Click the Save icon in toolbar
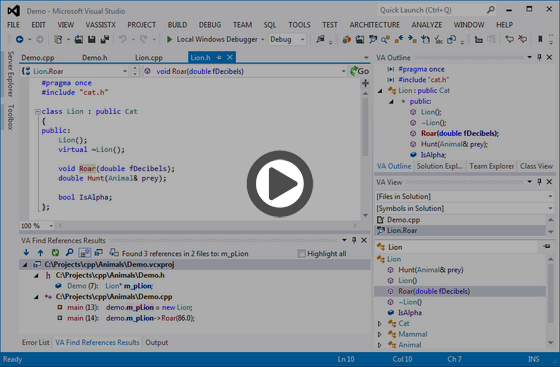The height and width of the screenshot is (367, 560). click(92, 39)
